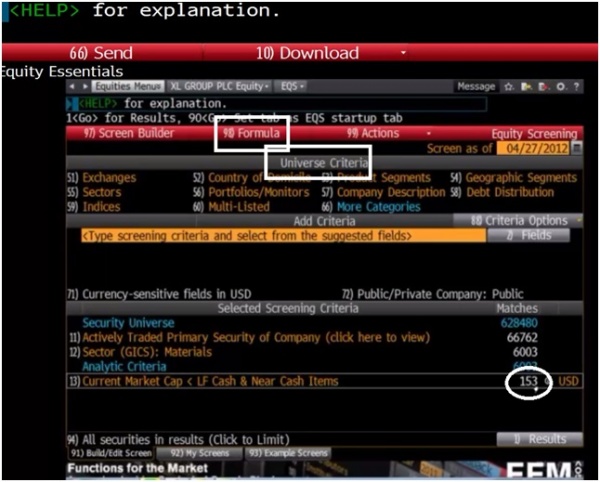Click the forward navigation arrow
The image size is (600, 482).
(x=85, y=86)
